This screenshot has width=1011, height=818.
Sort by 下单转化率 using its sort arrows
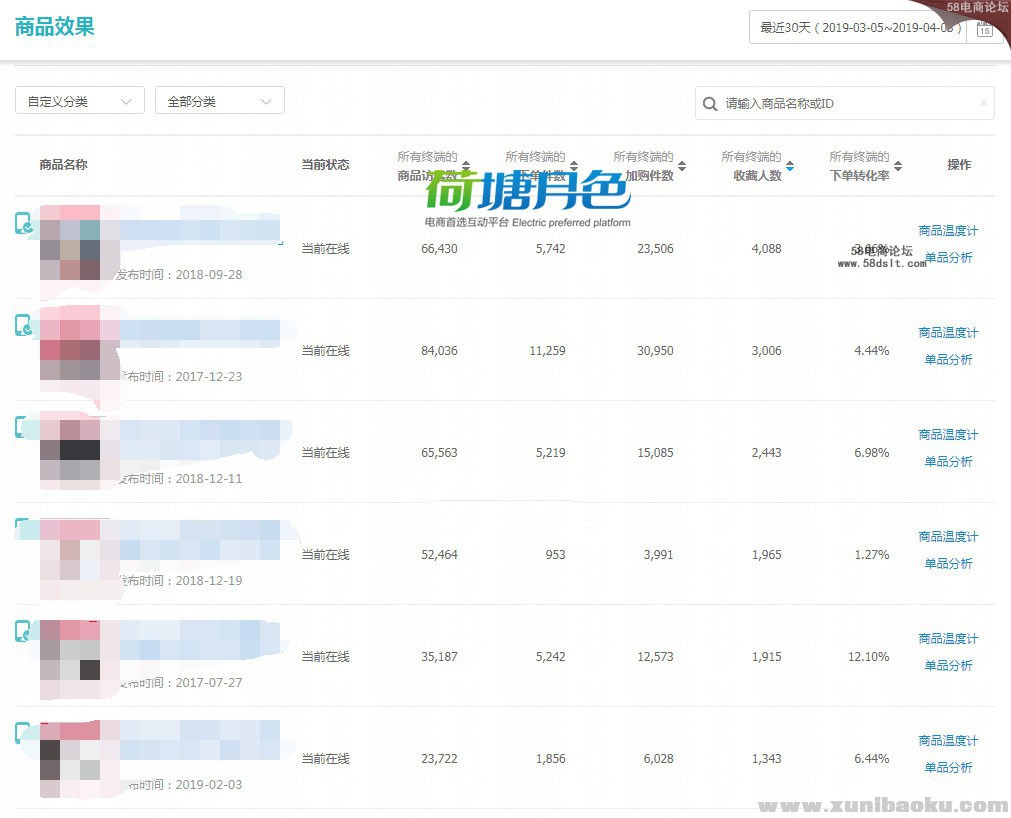point(898,166)
